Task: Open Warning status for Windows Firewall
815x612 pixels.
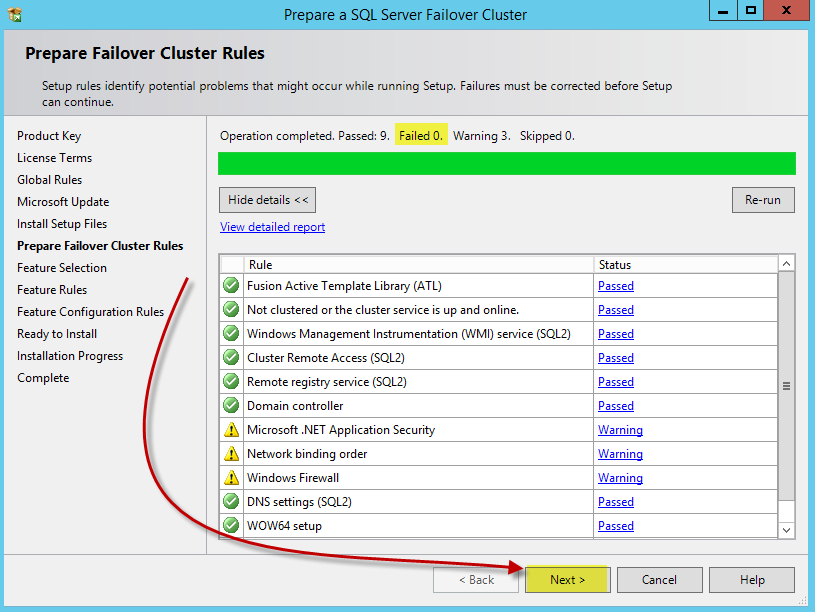Action: point(620,478)
